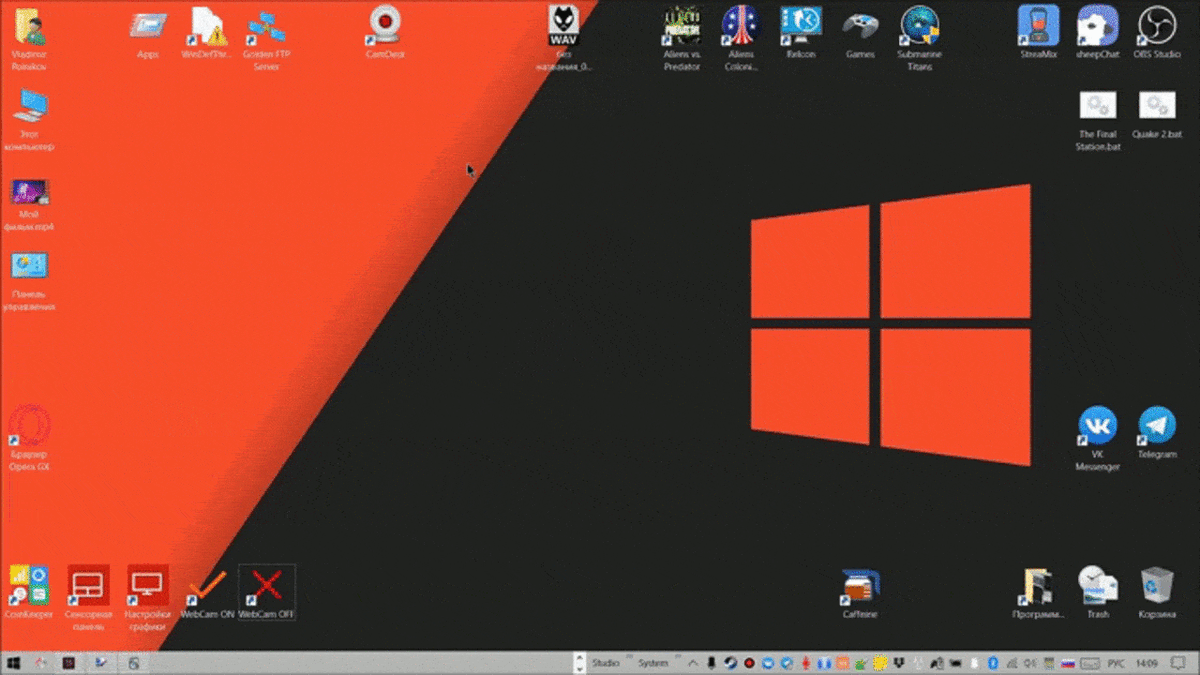
Task: Open the Панель управления icon
Action: [x=29, y=280]
